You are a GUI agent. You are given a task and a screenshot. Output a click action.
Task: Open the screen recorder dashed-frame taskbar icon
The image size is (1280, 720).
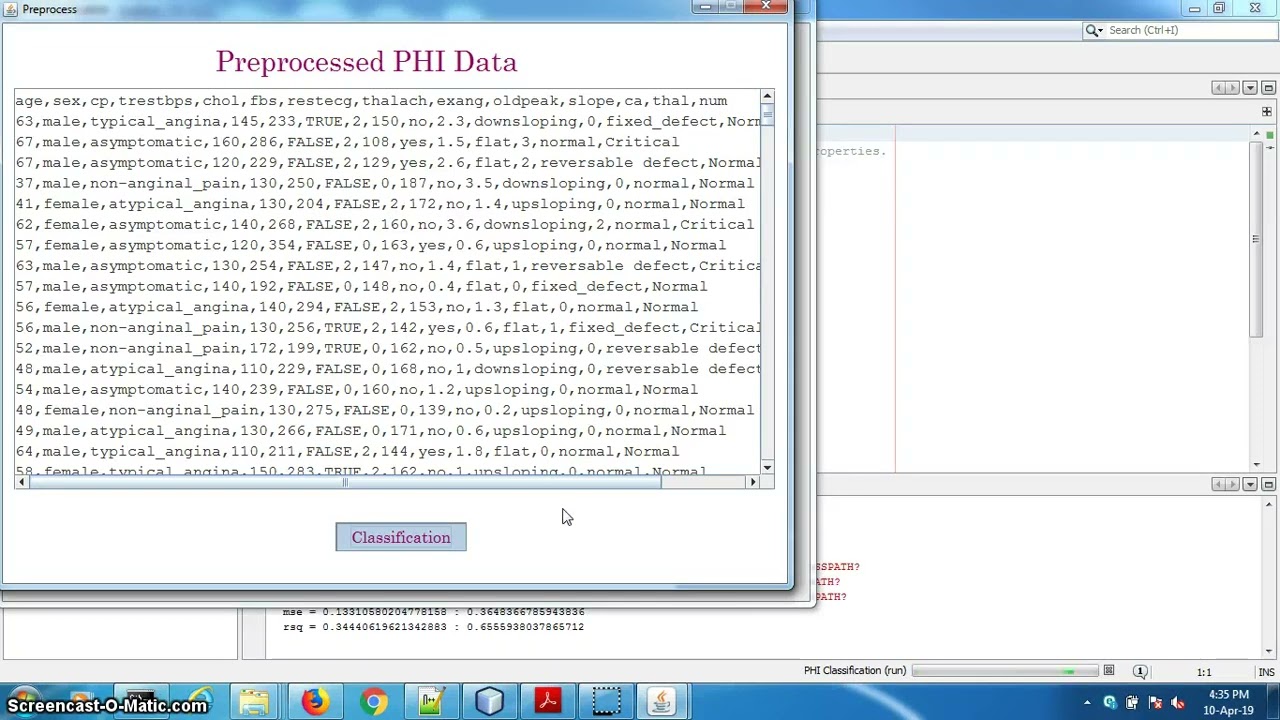(606, 701)
